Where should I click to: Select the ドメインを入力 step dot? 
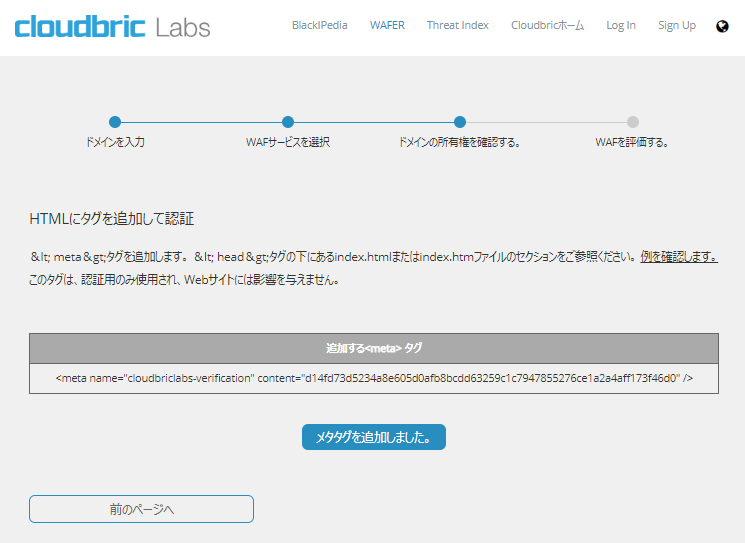pos(115,122)
